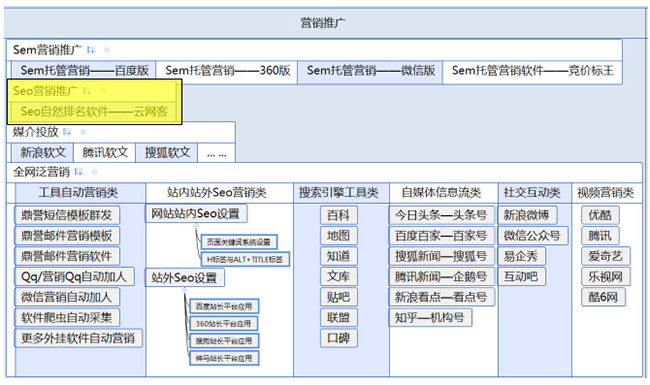Select the Sem托管营销——360版 cell

pyautogui.click(x=227, y=71)
